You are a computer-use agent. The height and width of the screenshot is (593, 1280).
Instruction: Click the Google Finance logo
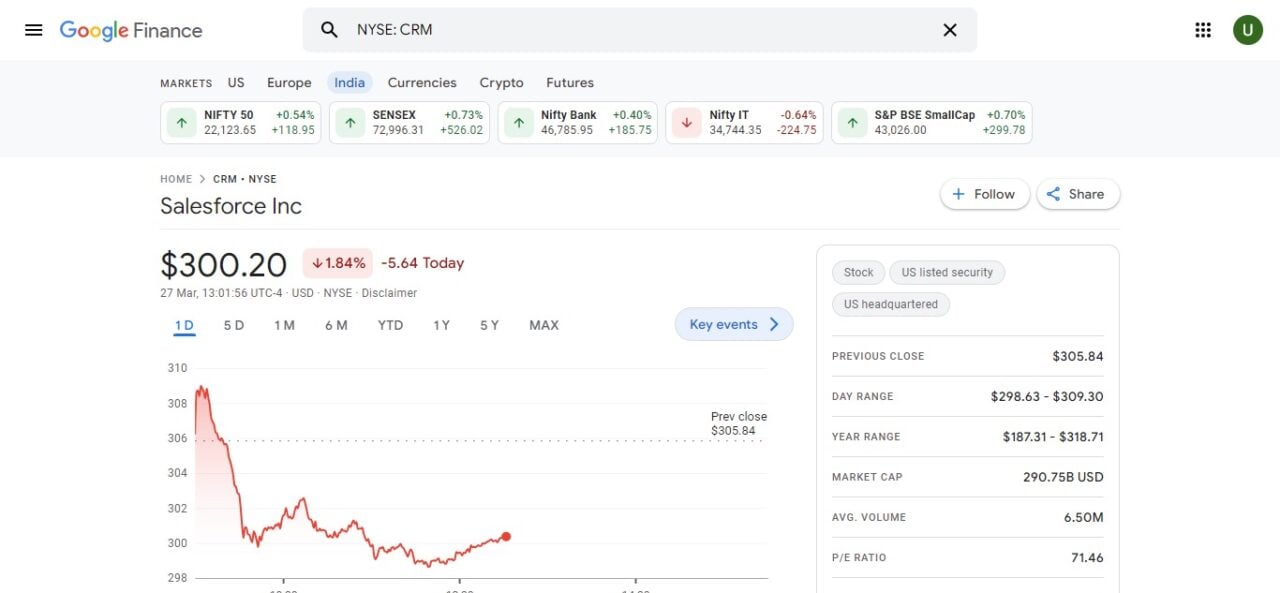[131, 31]
